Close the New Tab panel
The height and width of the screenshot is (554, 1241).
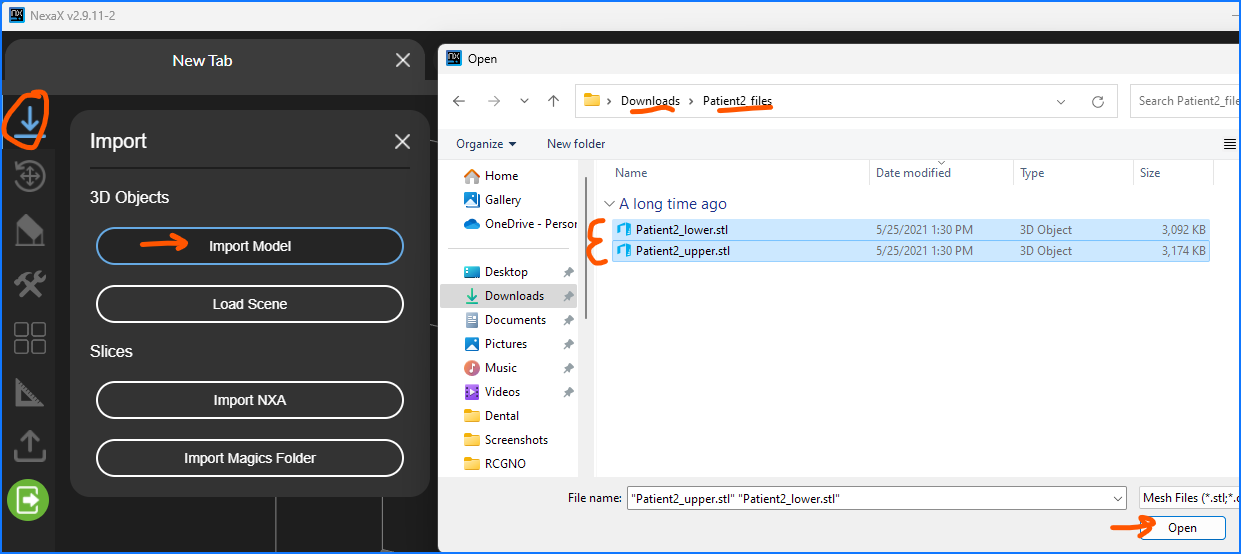(403, 60)
